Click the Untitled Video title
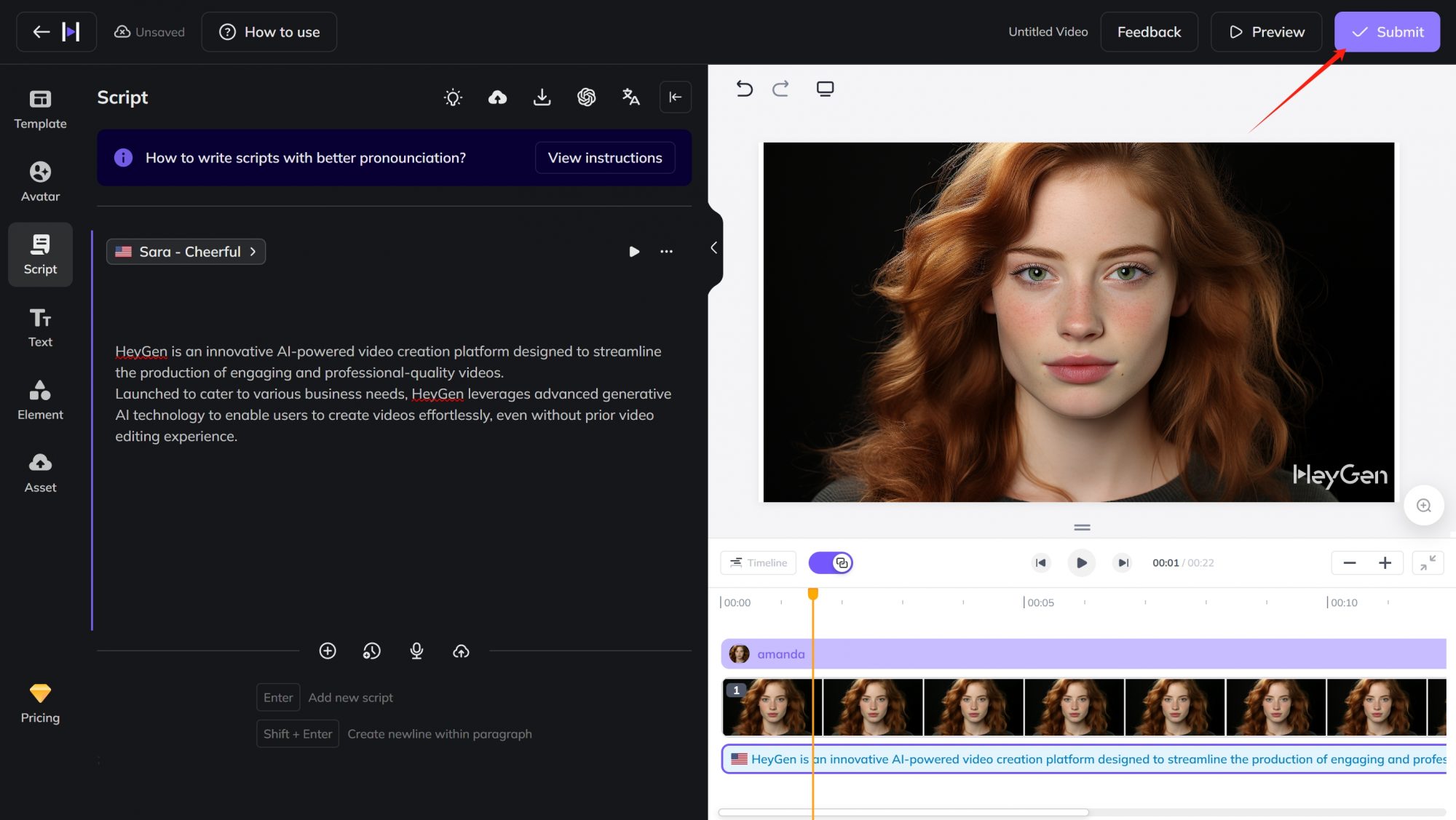 point(1048,32)
